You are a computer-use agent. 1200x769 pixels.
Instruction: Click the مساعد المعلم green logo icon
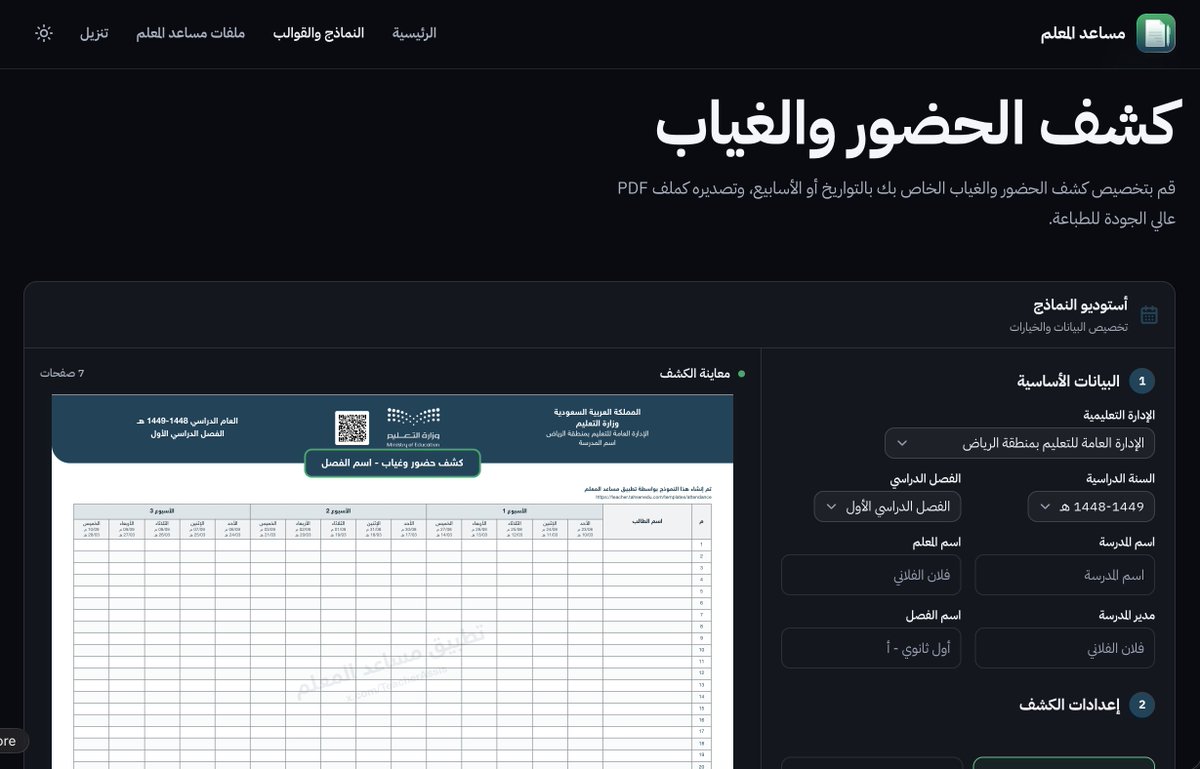coord(1155,33)
